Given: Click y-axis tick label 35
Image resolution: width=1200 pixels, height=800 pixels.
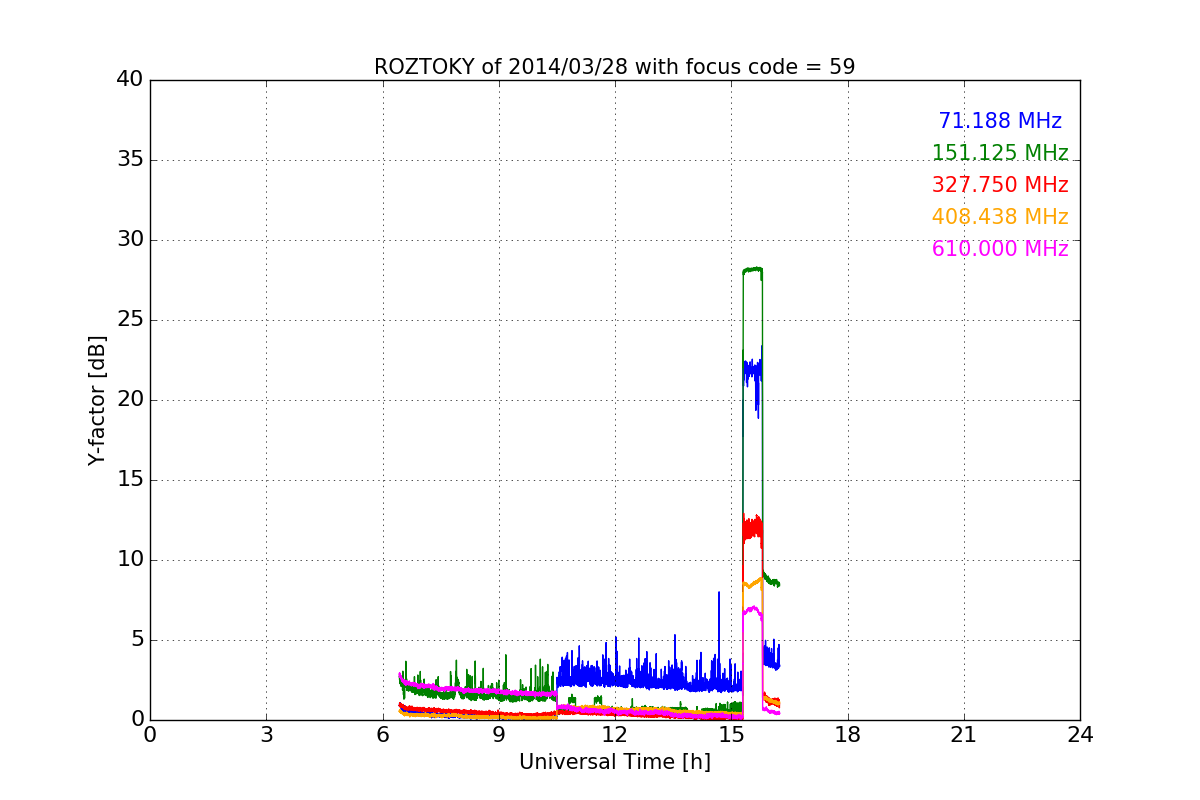Looking at the screenshot, I should (x=129, y=160).
